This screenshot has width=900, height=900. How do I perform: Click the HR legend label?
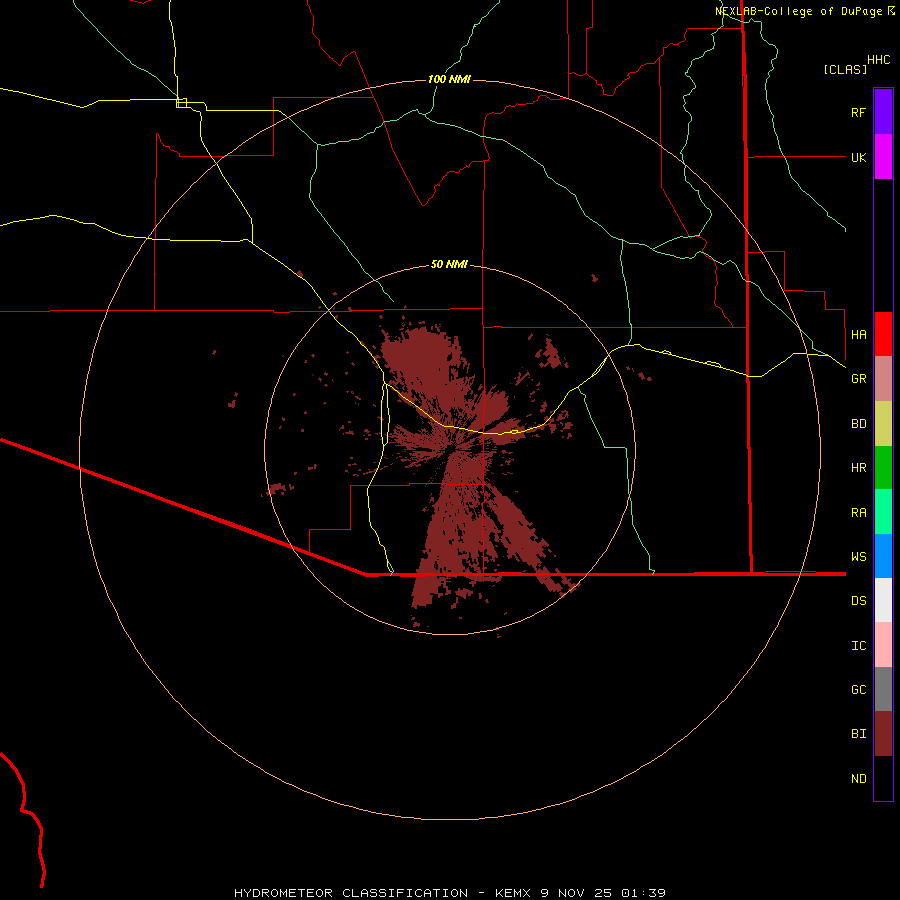(x=858, y=468)
